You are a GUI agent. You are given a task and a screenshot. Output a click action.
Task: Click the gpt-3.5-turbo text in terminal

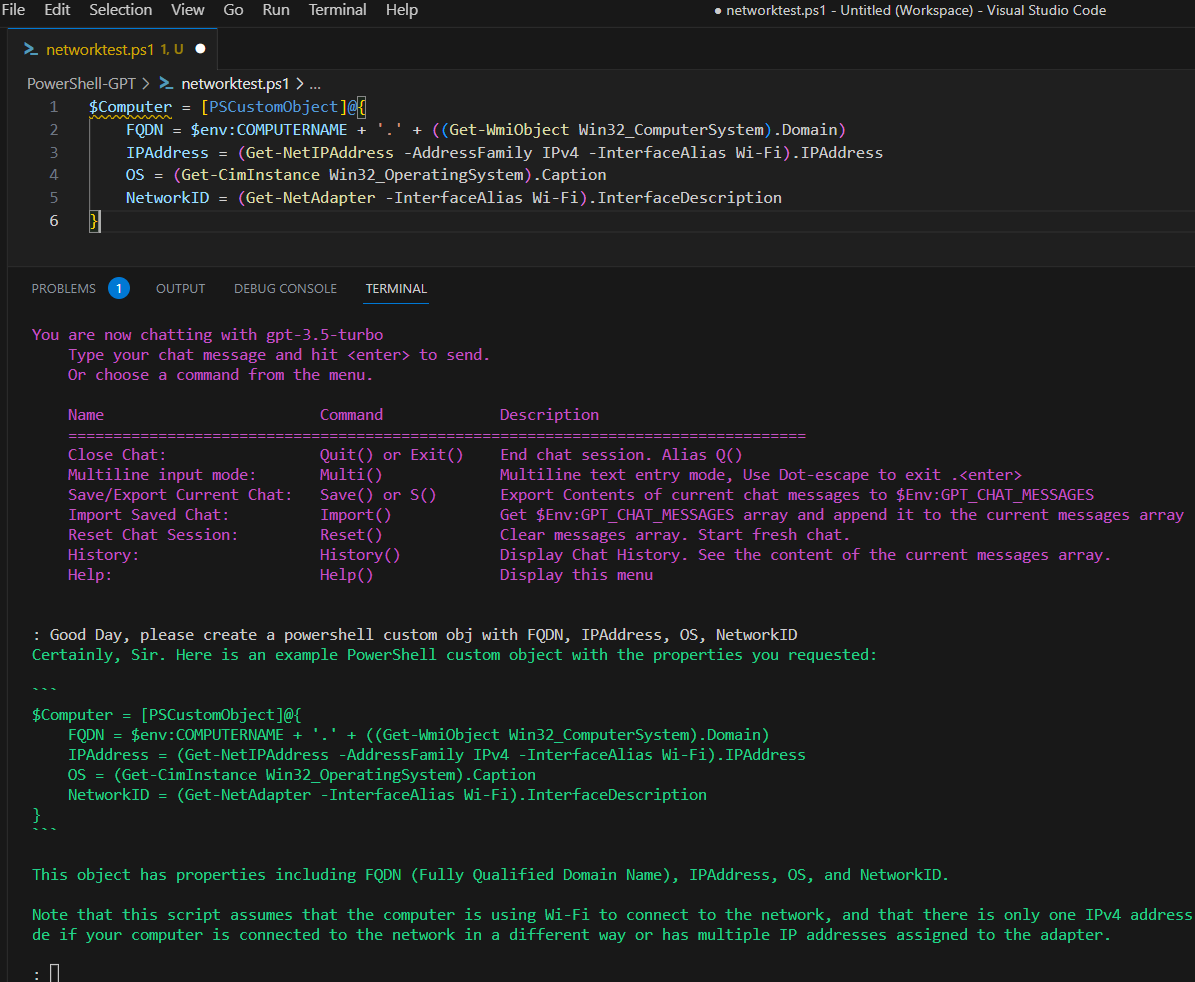pyautogui.click(x=325, y=334)
